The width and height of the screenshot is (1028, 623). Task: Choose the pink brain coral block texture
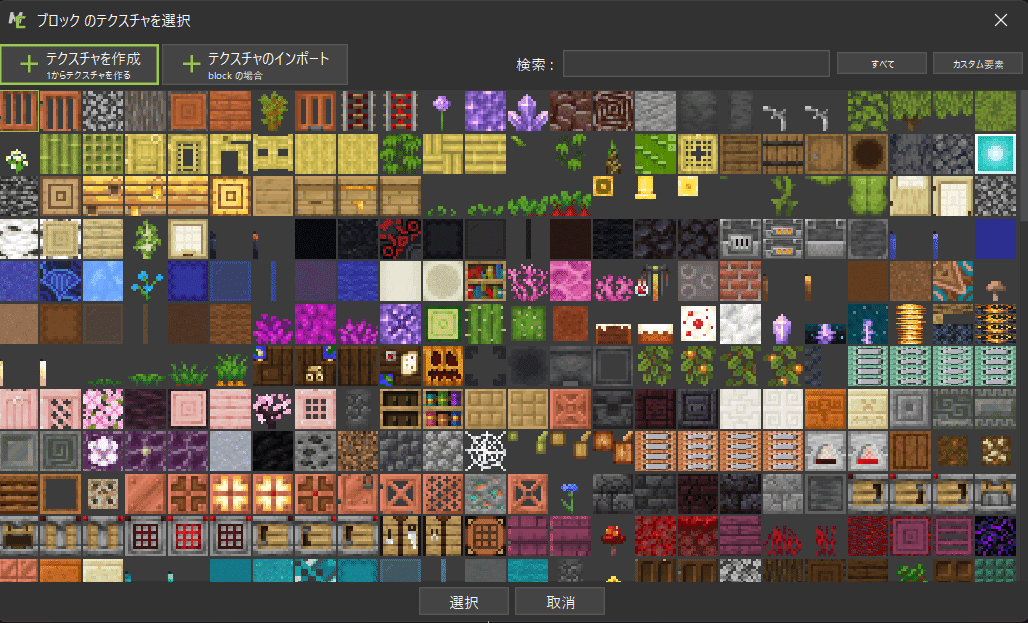click(x=570, y=281)
